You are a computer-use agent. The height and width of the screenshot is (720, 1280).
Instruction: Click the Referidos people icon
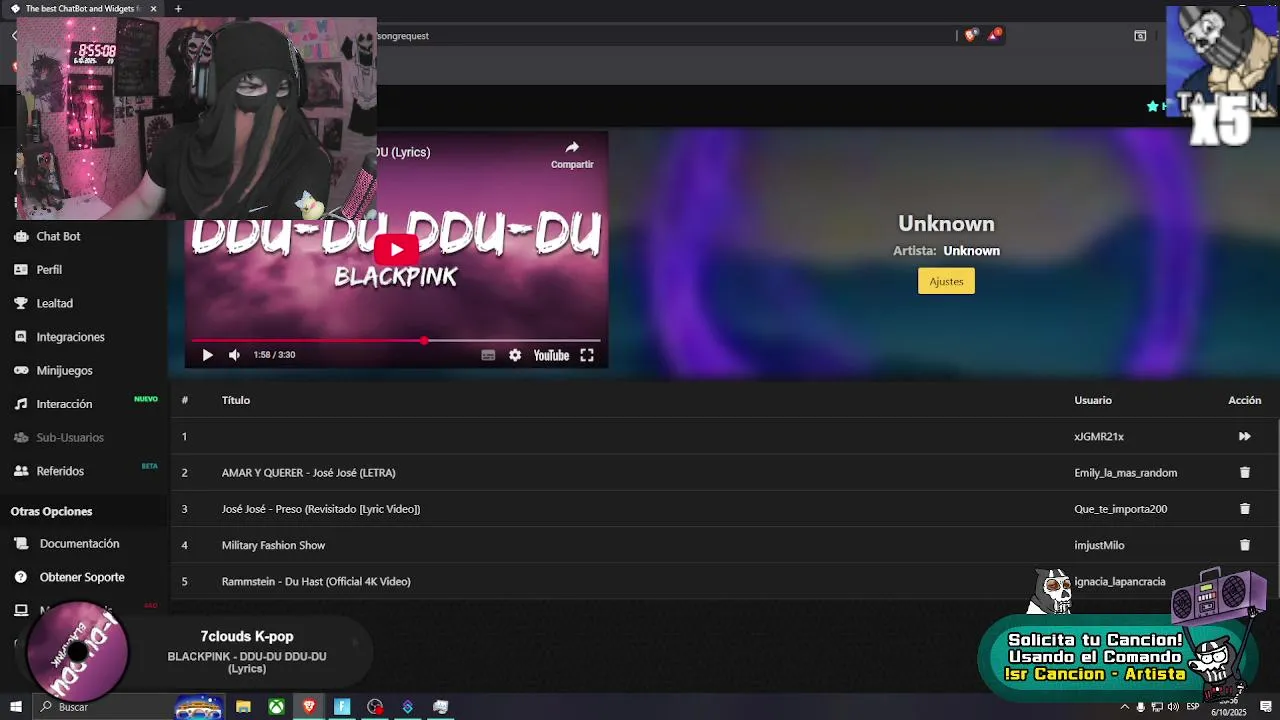20,471
